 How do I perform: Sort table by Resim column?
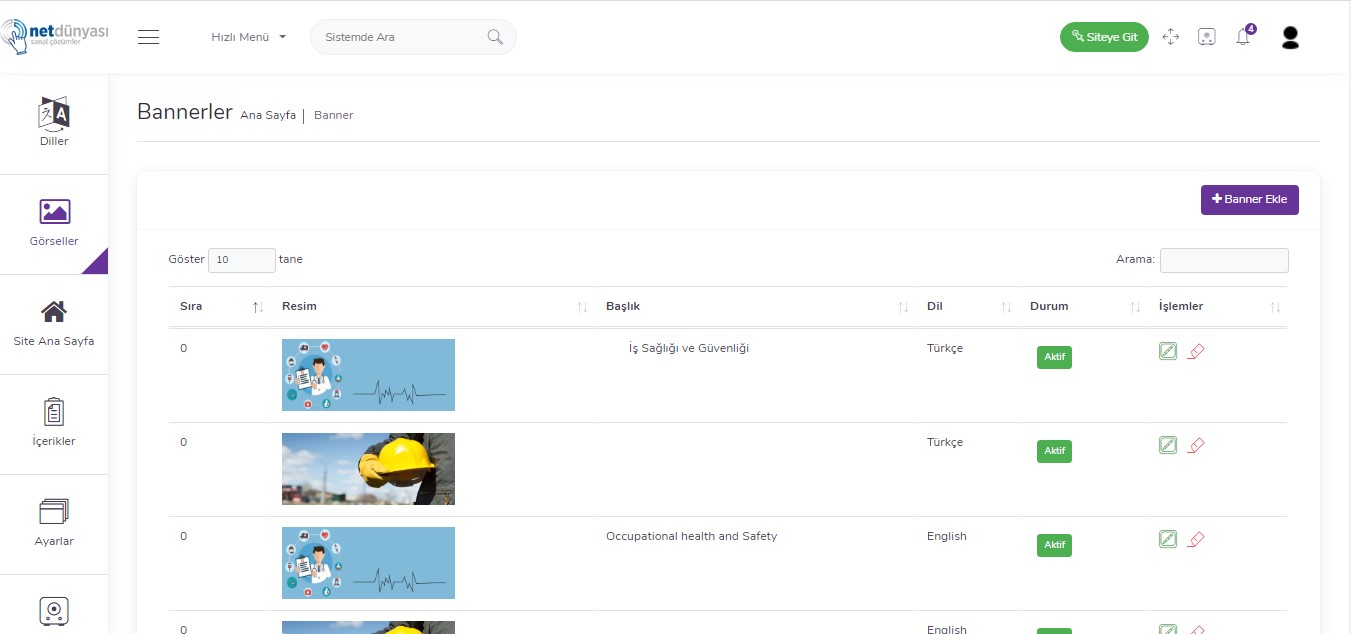[x=433, y=306]
